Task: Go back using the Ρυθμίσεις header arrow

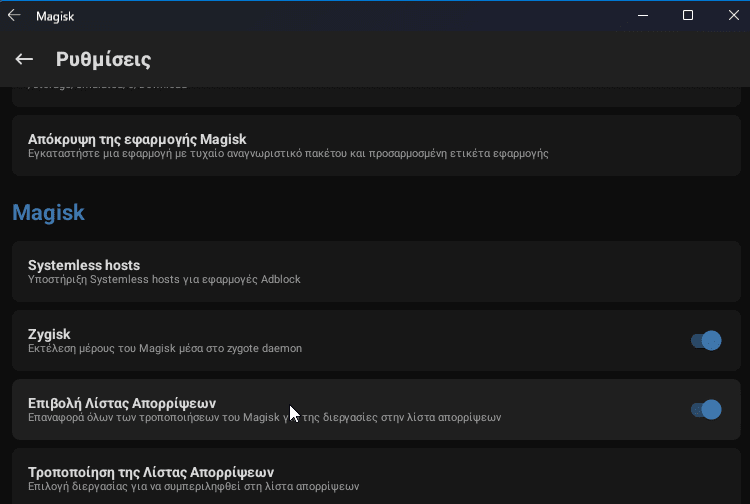Action: 24,59
